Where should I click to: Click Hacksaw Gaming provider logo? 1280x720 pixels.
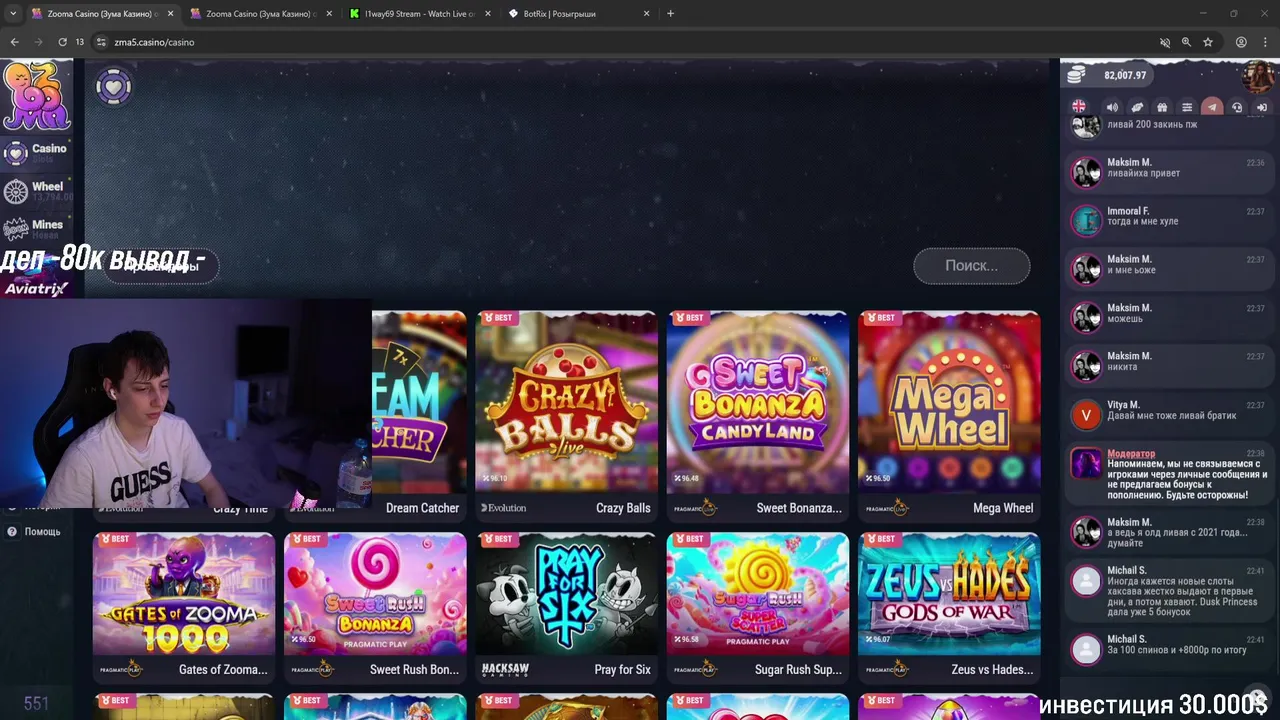(506, 669)
